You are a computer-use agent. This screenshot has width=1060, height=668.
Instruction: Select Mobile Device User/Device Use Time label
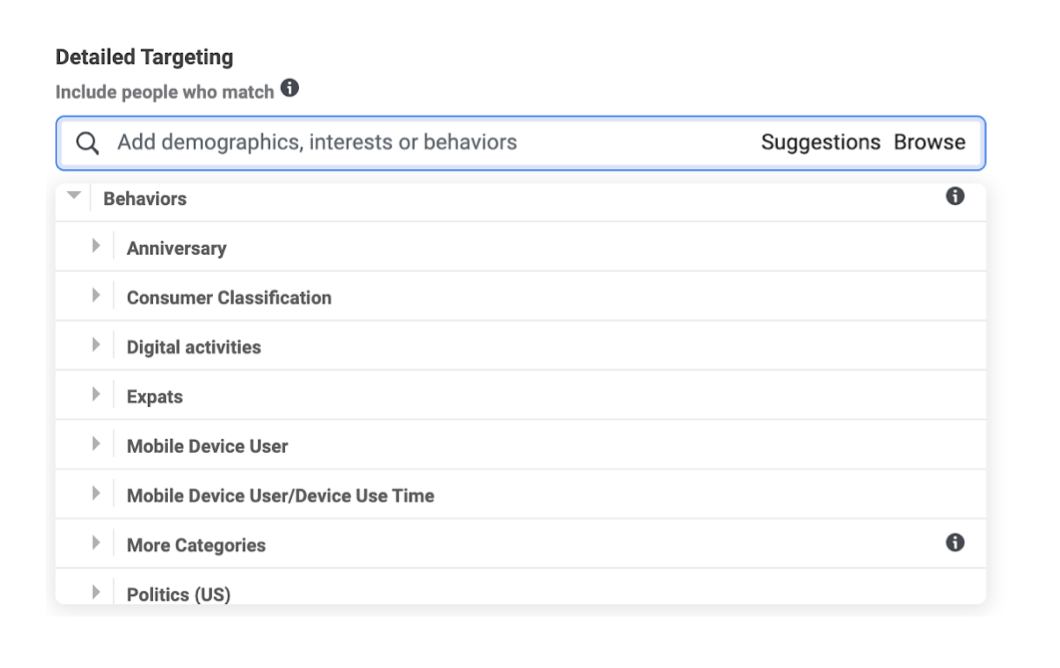point(281,496)
